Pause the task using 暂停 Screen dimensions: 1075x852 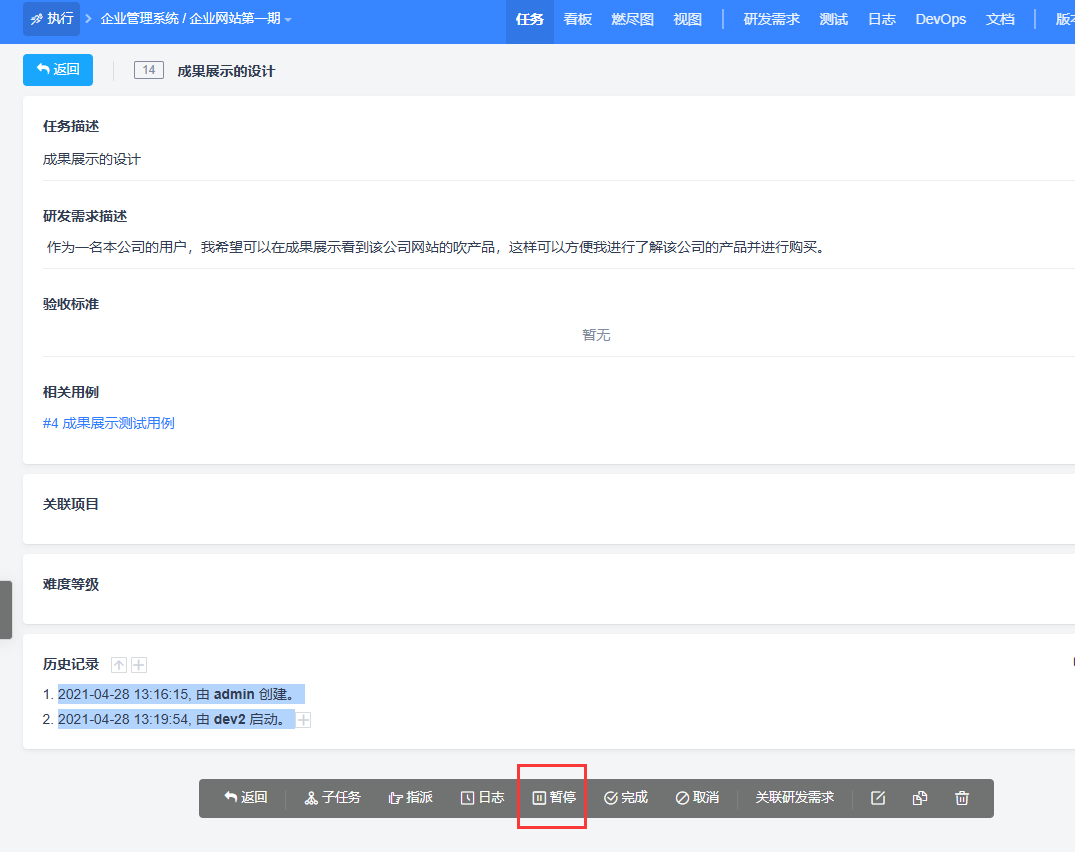[554, 798]
